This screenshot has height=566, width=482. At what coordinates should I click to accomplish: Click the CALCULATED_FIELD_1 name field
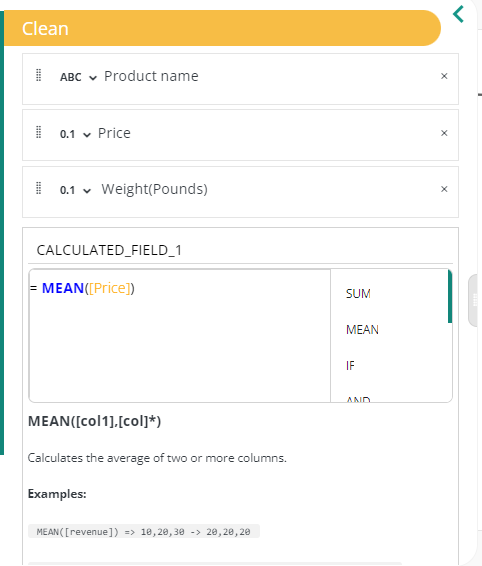(x=240, y=250)
